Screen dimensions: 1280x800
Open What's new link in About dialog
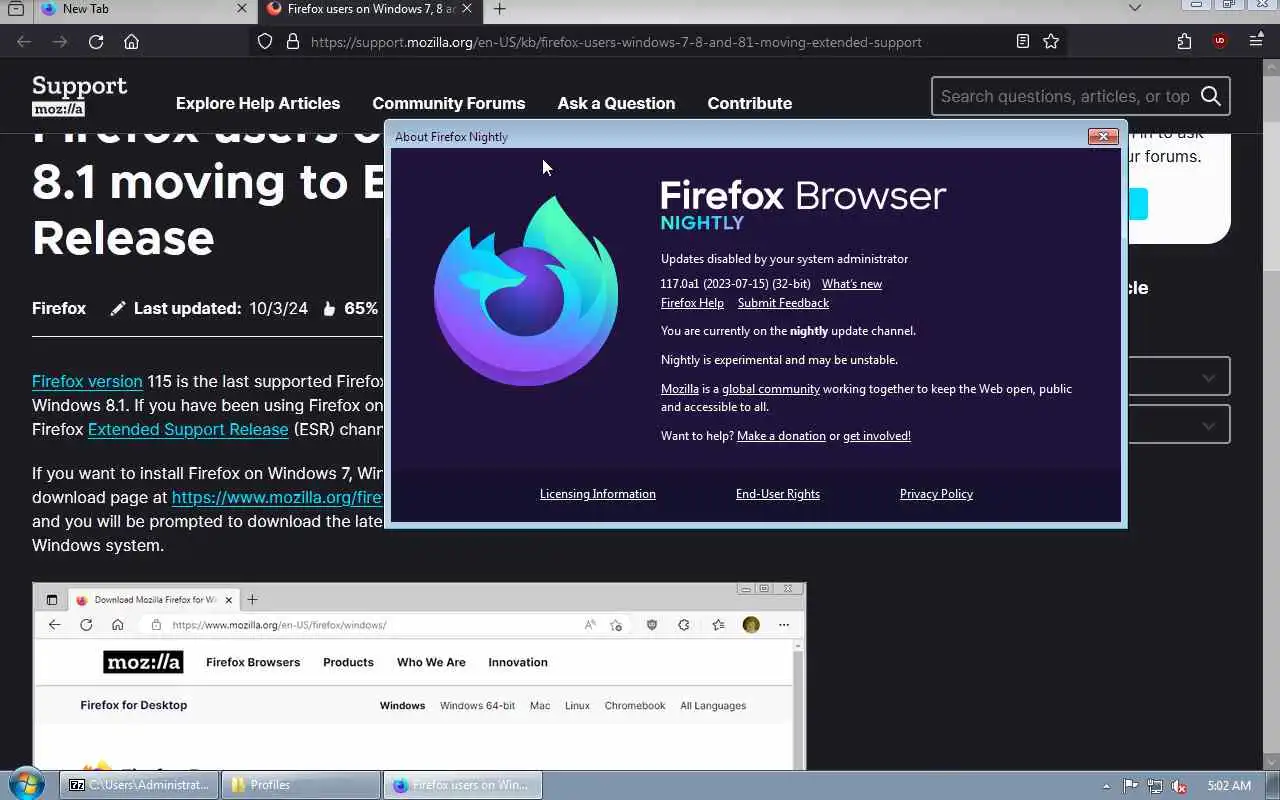[x=852, y=284]
